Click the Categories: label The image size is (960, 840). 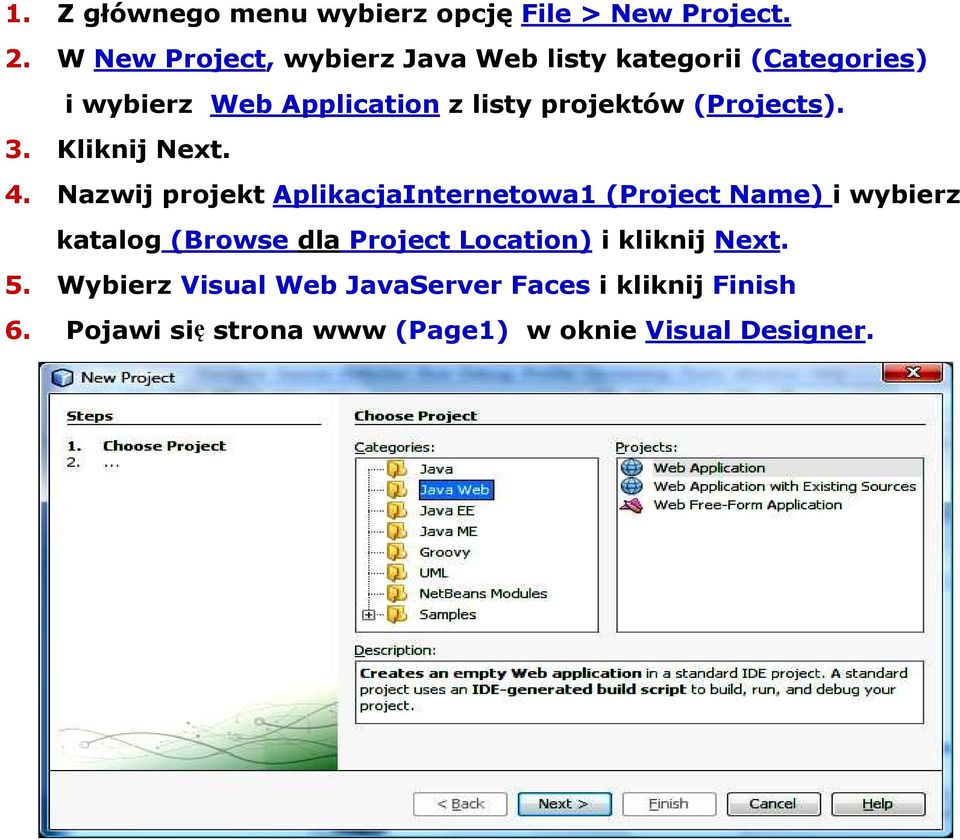[394, 448]
